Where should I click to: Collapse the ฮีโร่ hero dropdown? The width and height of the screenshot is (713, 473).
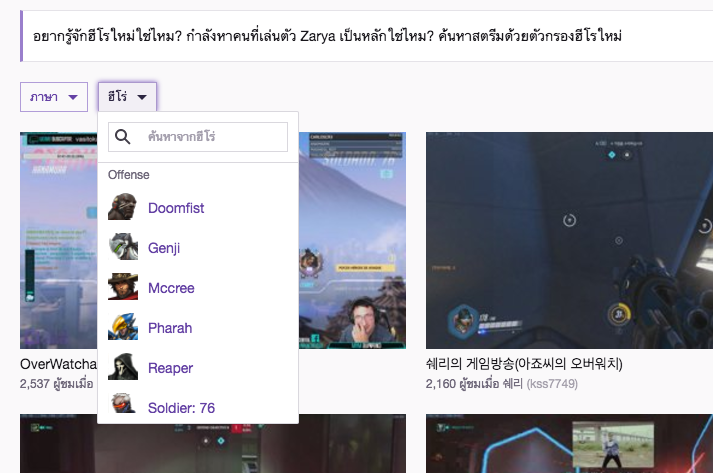(x=127, y=97)
